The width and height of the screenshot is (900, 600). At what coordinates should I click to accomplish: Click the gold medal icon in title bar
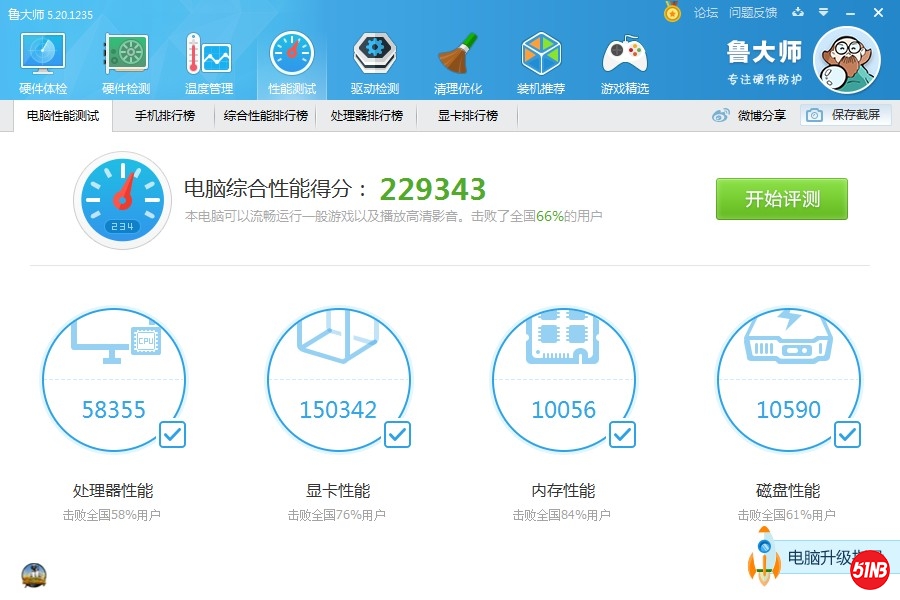673,13
